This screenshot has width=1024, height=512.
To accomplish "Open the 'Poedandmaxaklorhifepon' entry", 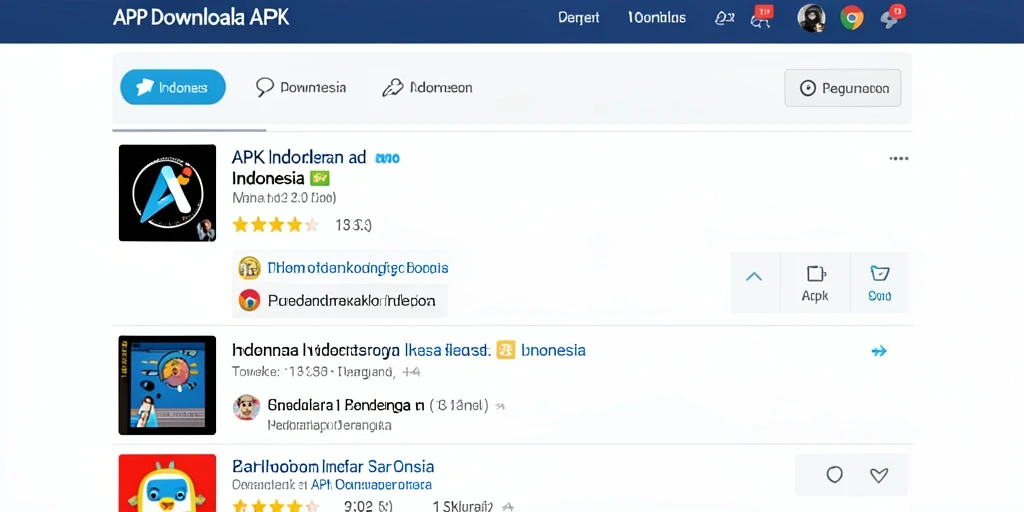I will coord(351,301).
